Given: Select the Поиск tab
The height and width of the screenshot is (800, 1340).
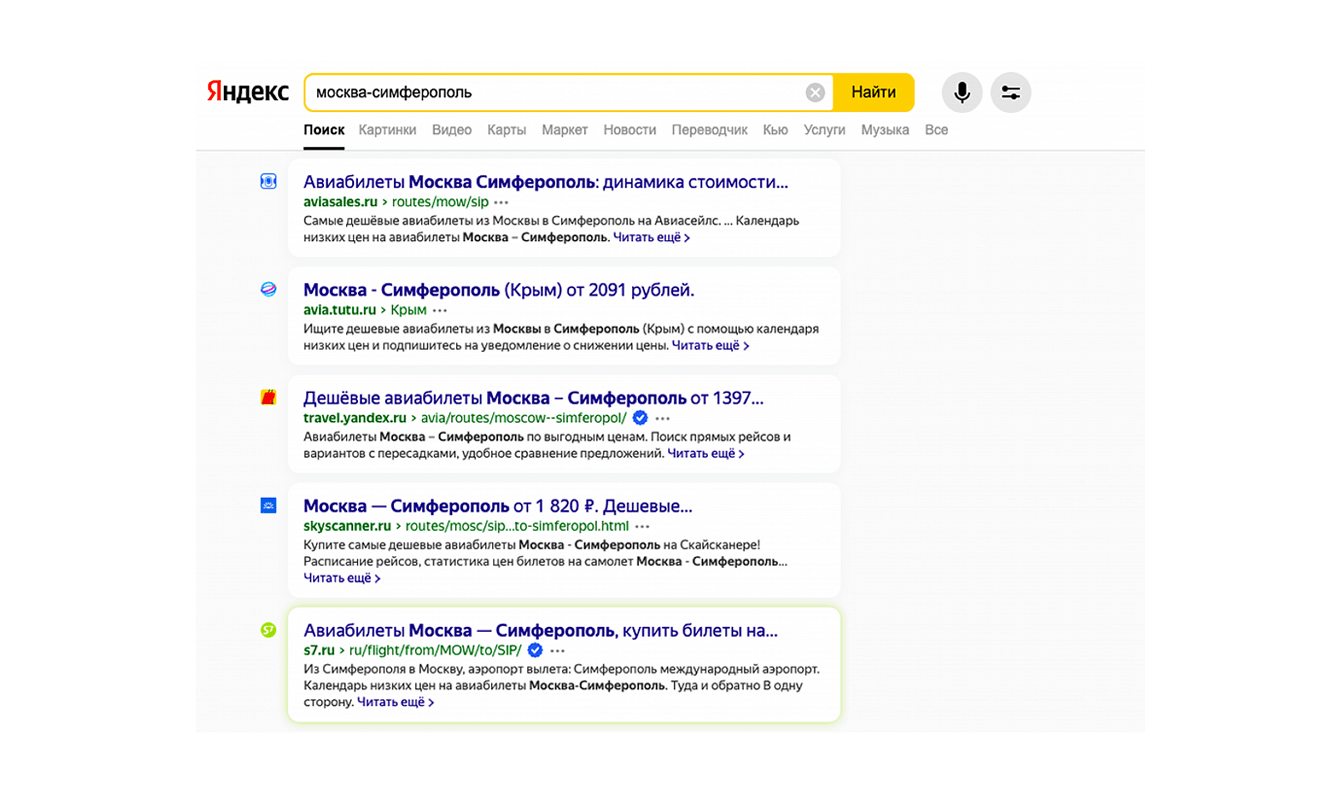Looking at the screenshot, I should (x=324, y=130).
